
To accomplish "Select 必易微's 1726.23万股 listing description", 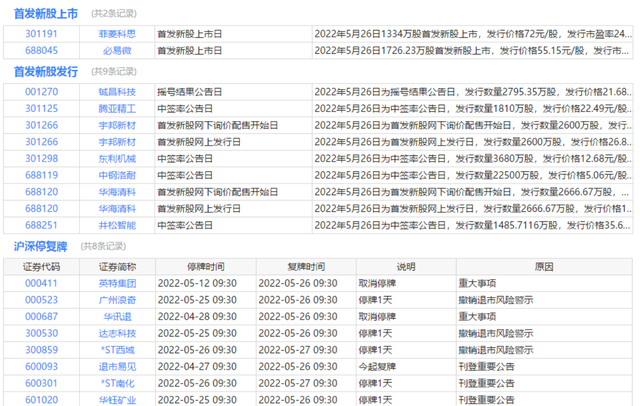I will point(471,51).
